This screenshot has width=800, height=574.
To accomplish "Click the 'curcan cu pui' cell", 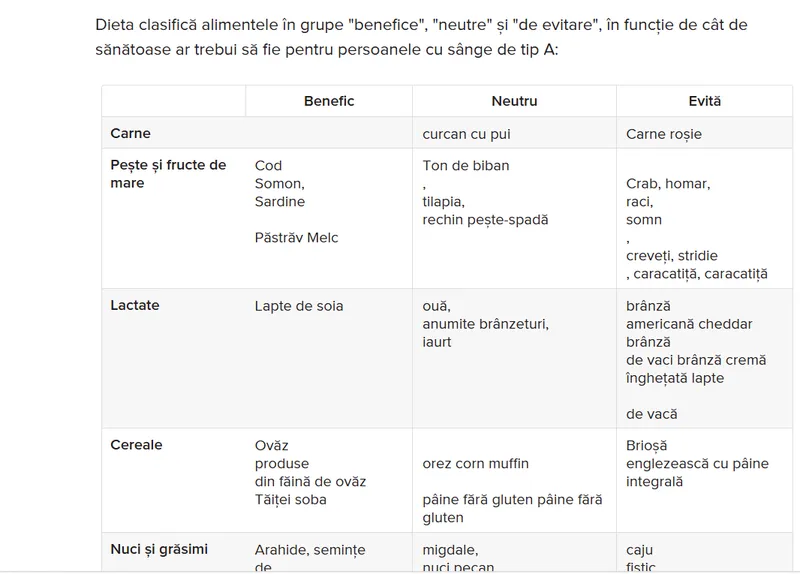I will [x=466, y=134].
